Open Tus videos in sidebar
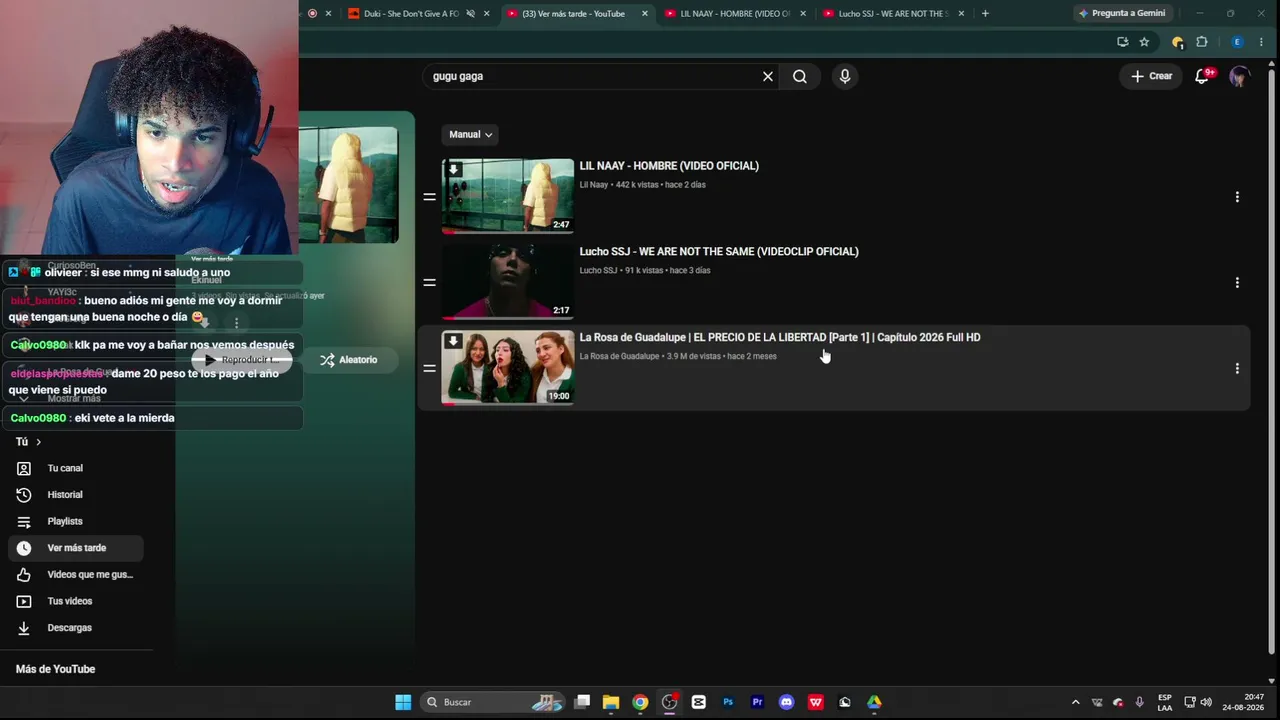 coord(76,601)
